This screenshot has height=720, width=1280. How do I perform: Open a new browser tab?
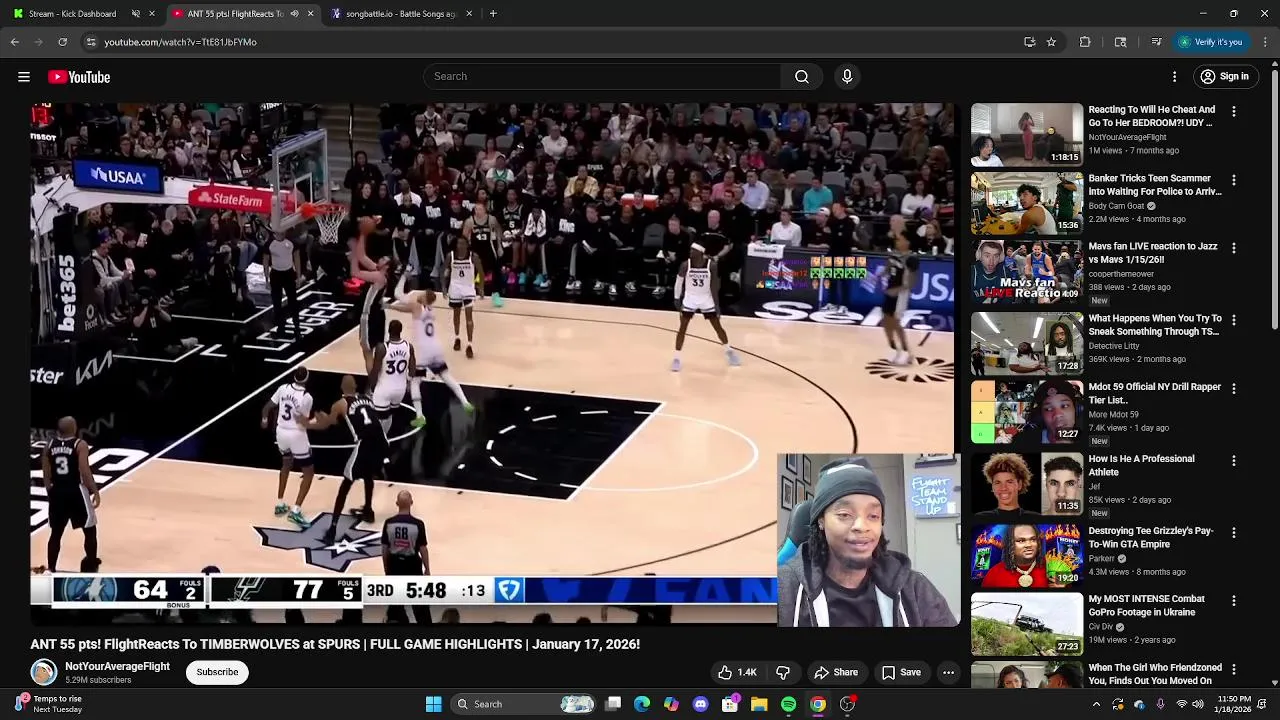click(493, 14)
